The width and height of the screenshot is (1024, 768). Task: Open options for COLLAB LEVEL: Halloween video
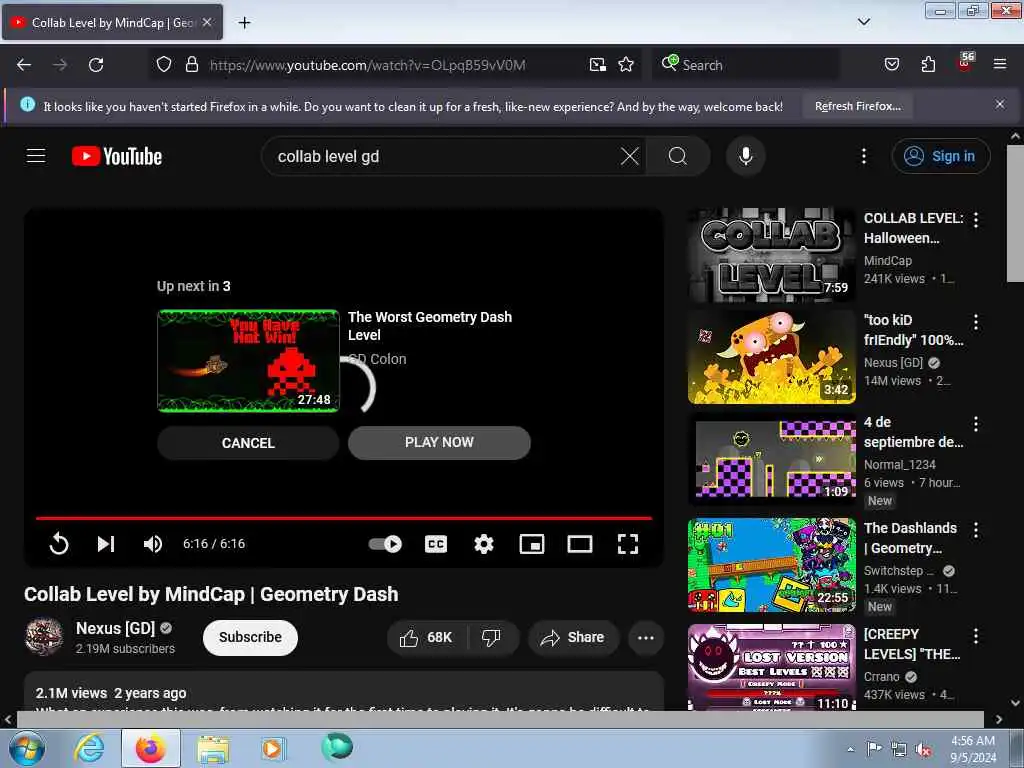point(976,220)
